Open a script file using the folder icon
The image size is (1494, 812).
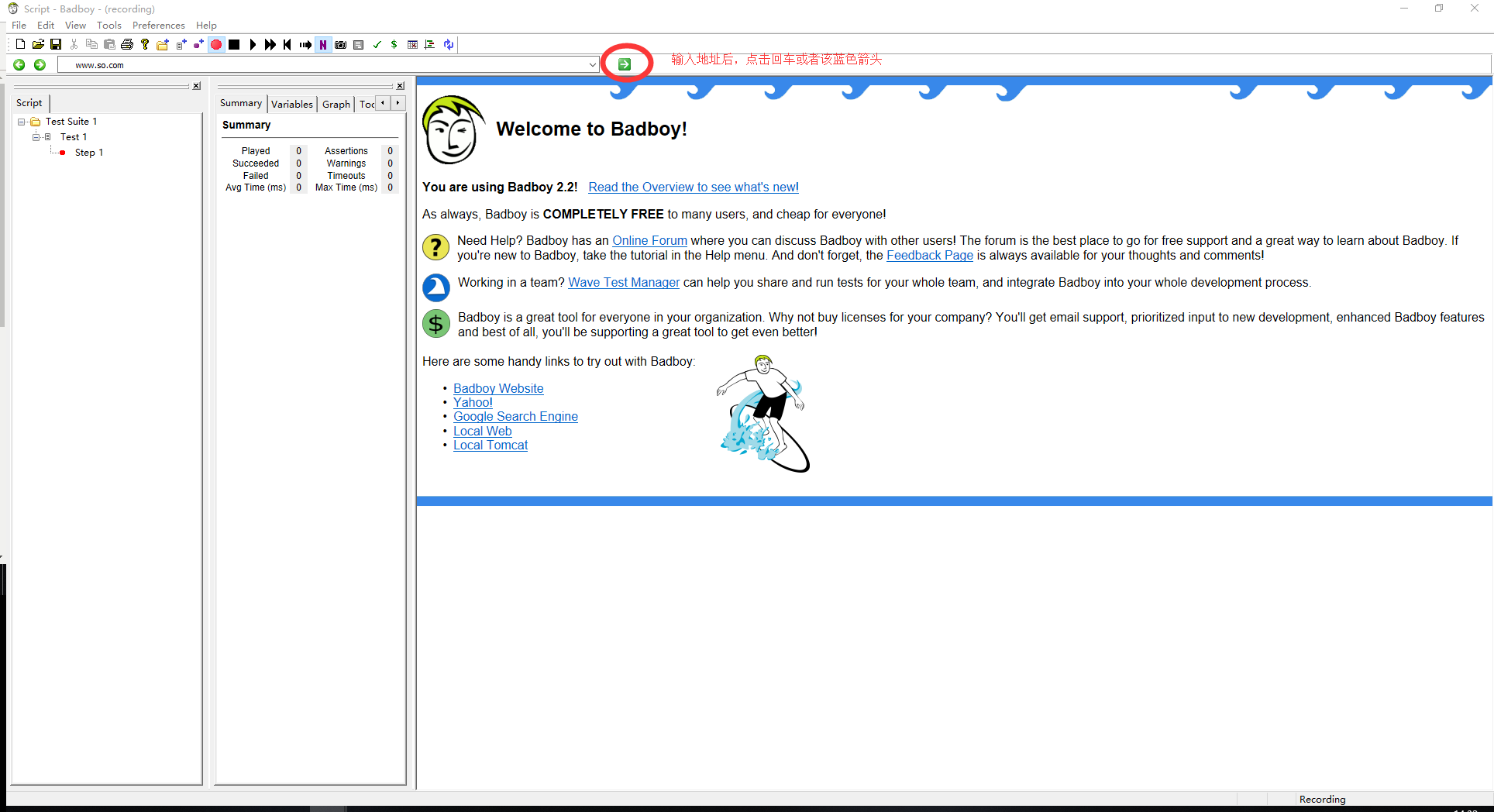(x=38, y=44)
